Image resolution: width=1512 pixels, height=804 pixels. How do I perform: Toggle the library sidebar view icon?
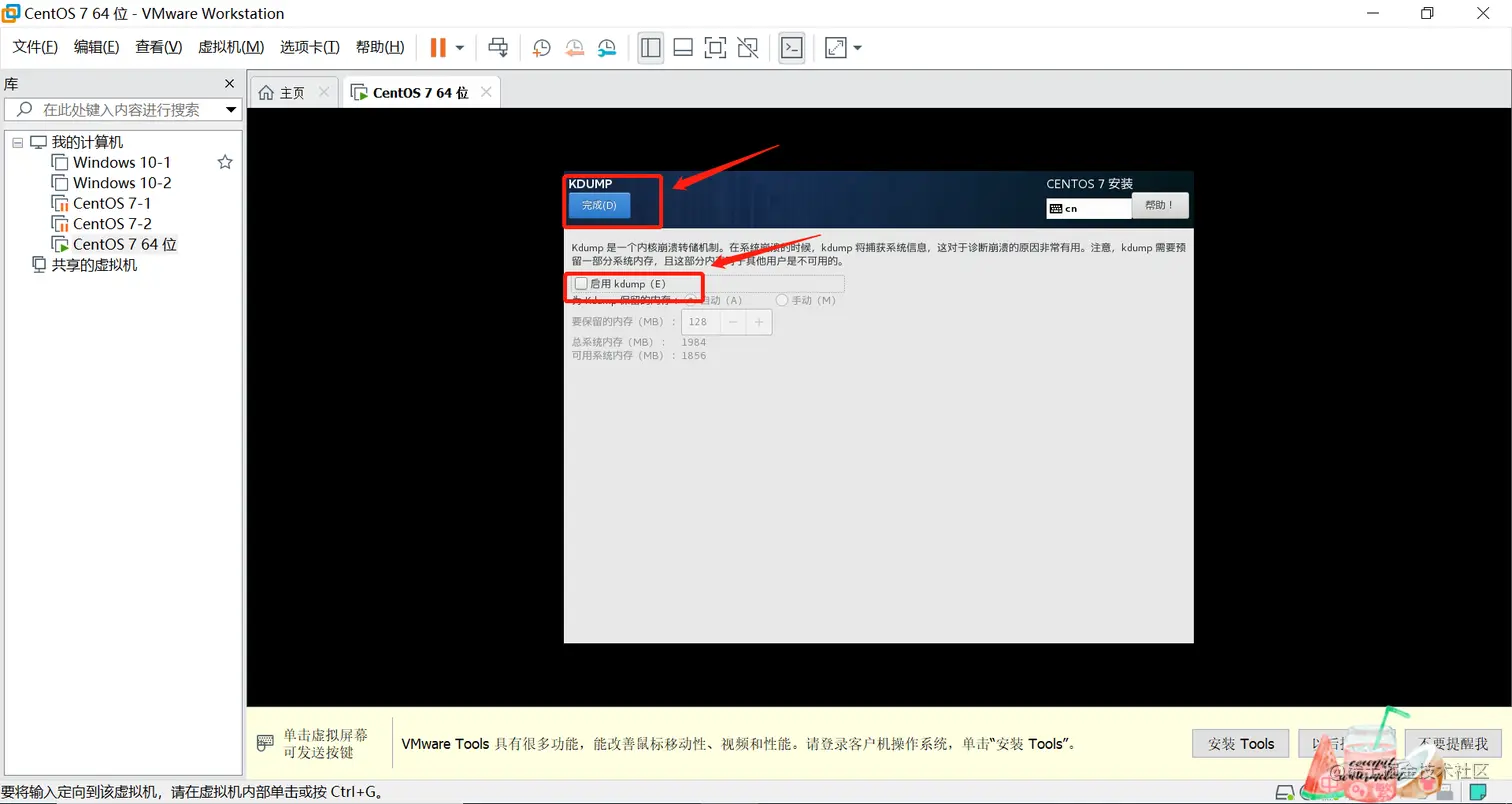pos(651,47)
